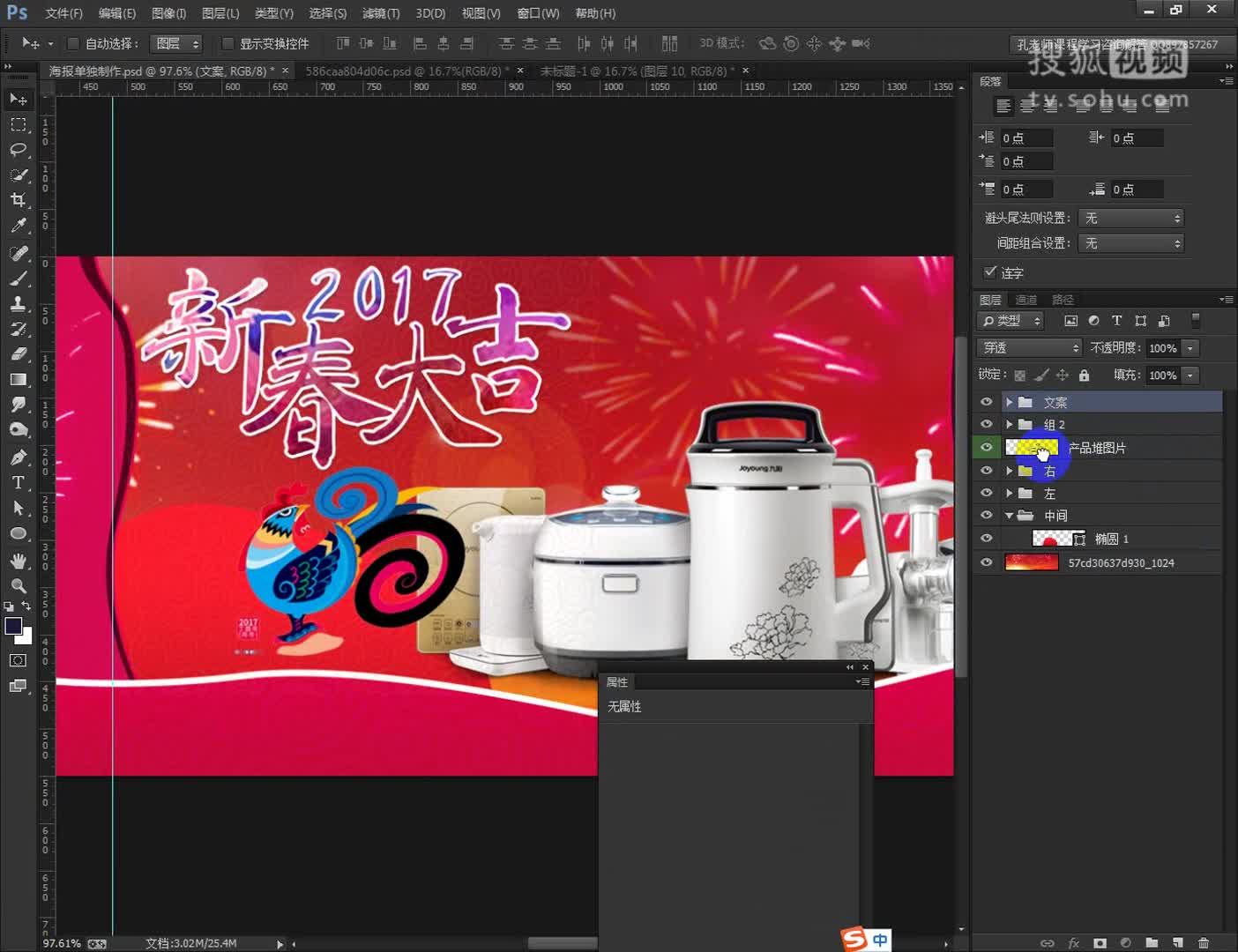Collapse the 中间 group
The image size is (1238, 952).
[1009, 516]
